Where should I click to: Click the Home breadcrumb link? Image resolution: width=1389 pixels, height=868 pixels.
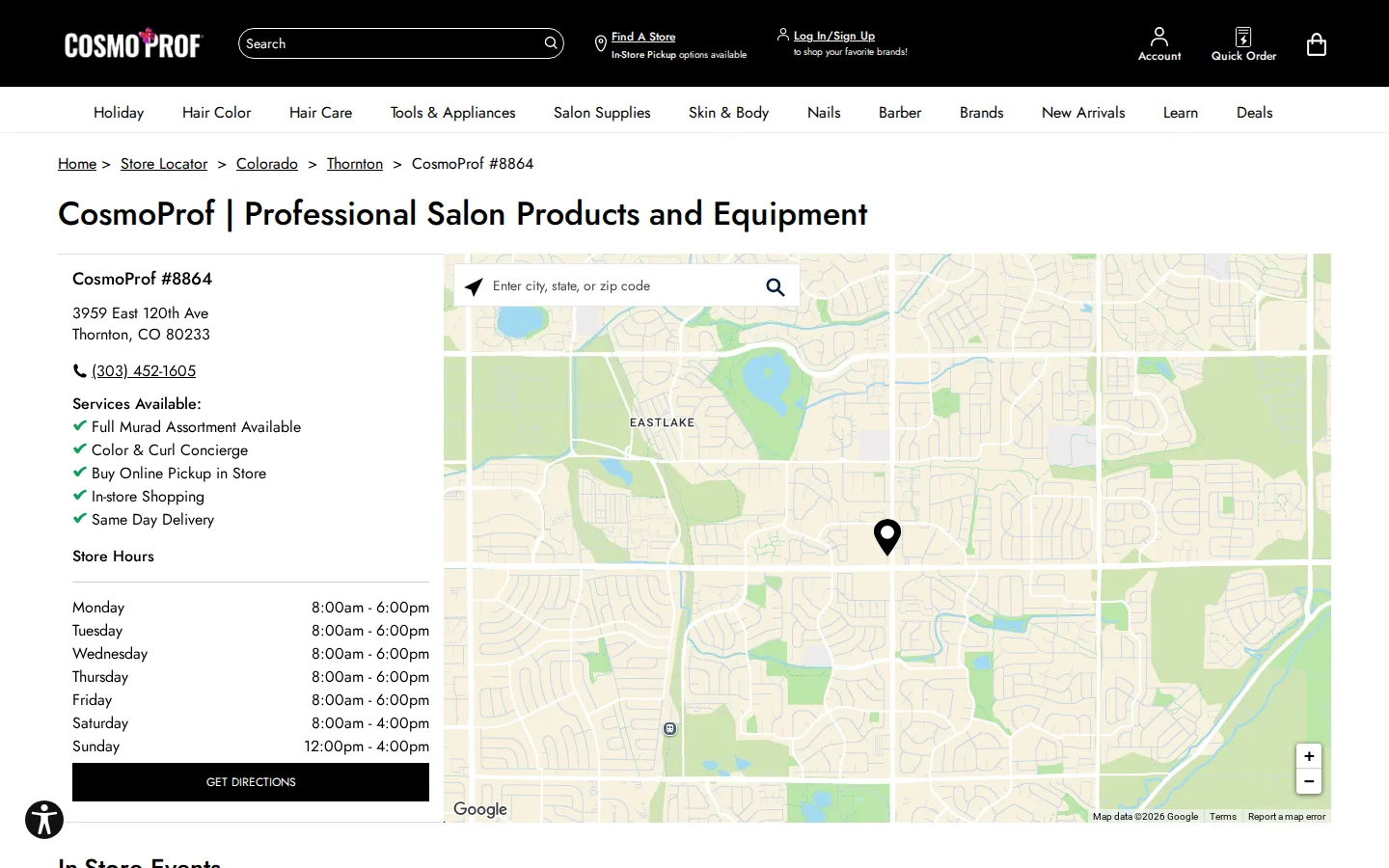pos(77,164)
